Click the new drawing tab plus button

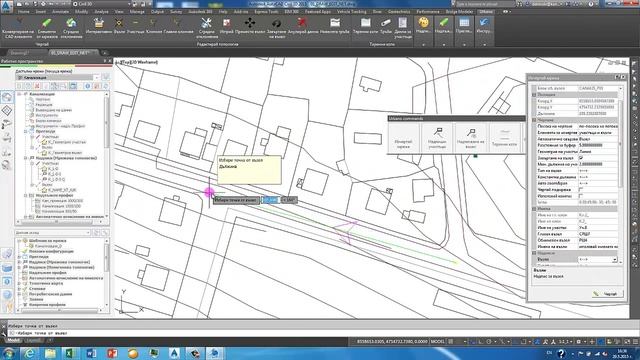(104, 53)
